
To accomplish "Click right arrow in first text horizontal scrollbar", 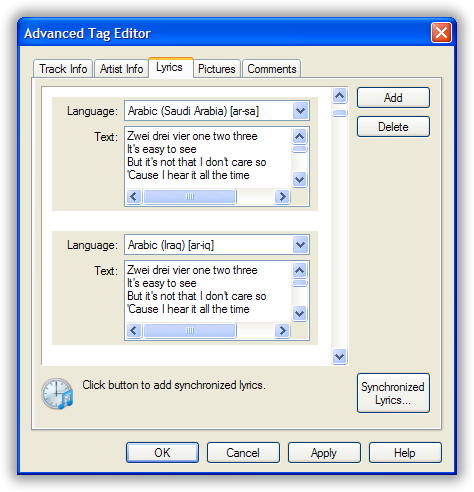I will tap(282, 197).
